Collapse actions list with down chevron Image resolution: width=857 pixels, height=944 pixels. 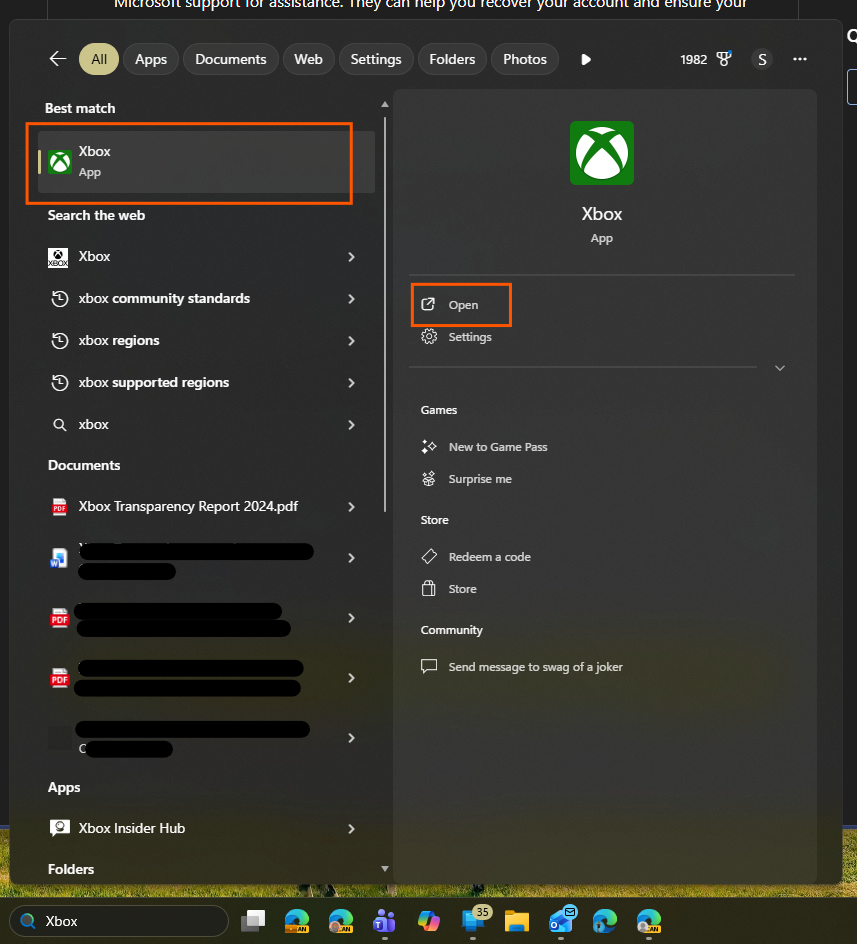(780, 368)
